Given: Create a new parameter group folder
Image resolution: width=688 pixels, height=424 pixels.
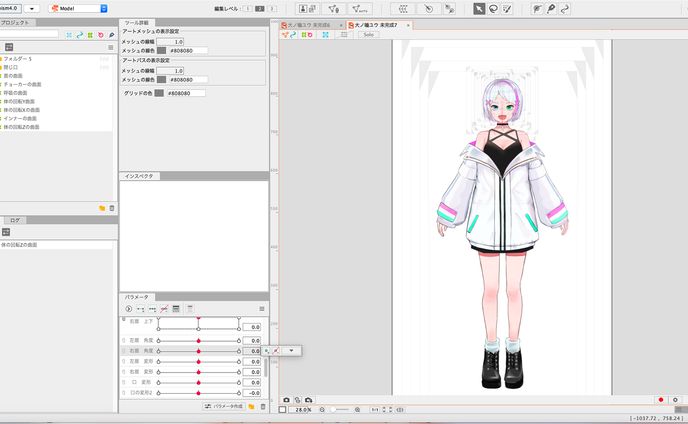Looking at the screenshot, I should click(251, 406).
